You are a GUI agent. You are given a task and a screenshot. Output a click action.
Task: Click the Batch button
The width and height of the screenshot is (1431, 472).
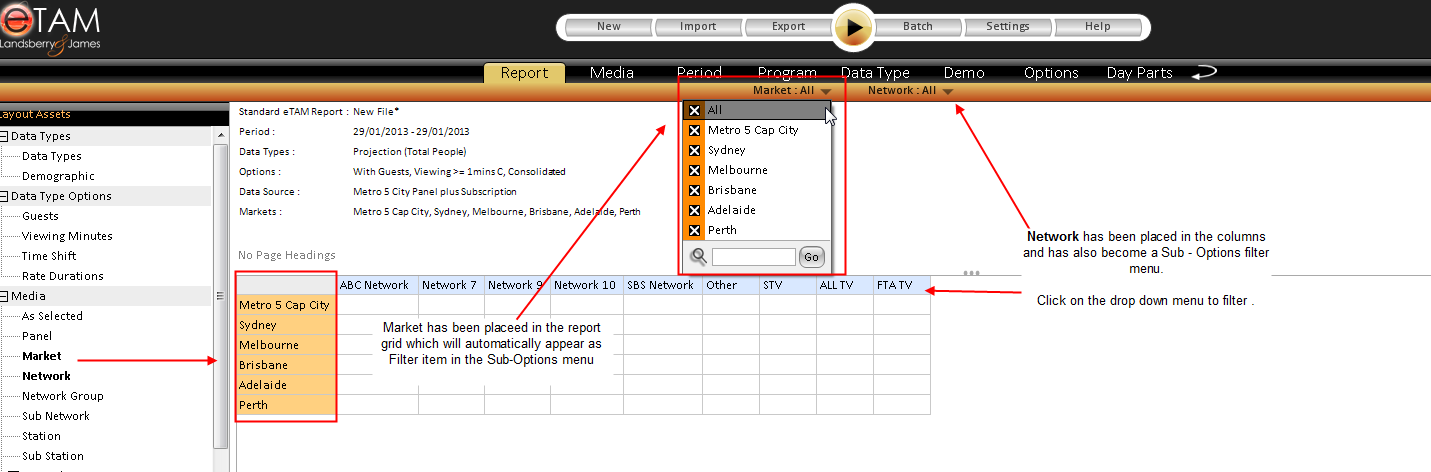pos(918,27)
